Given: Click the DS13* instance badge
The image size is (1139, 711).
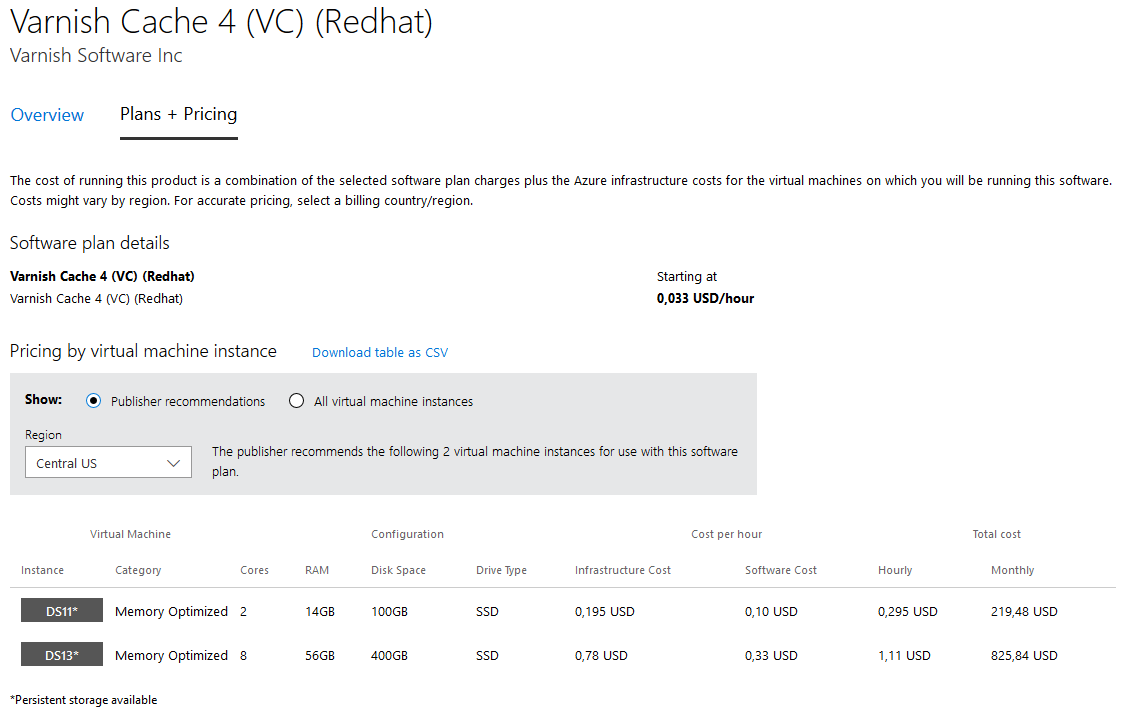Looking at the screenshot, I should pos(62,655).
